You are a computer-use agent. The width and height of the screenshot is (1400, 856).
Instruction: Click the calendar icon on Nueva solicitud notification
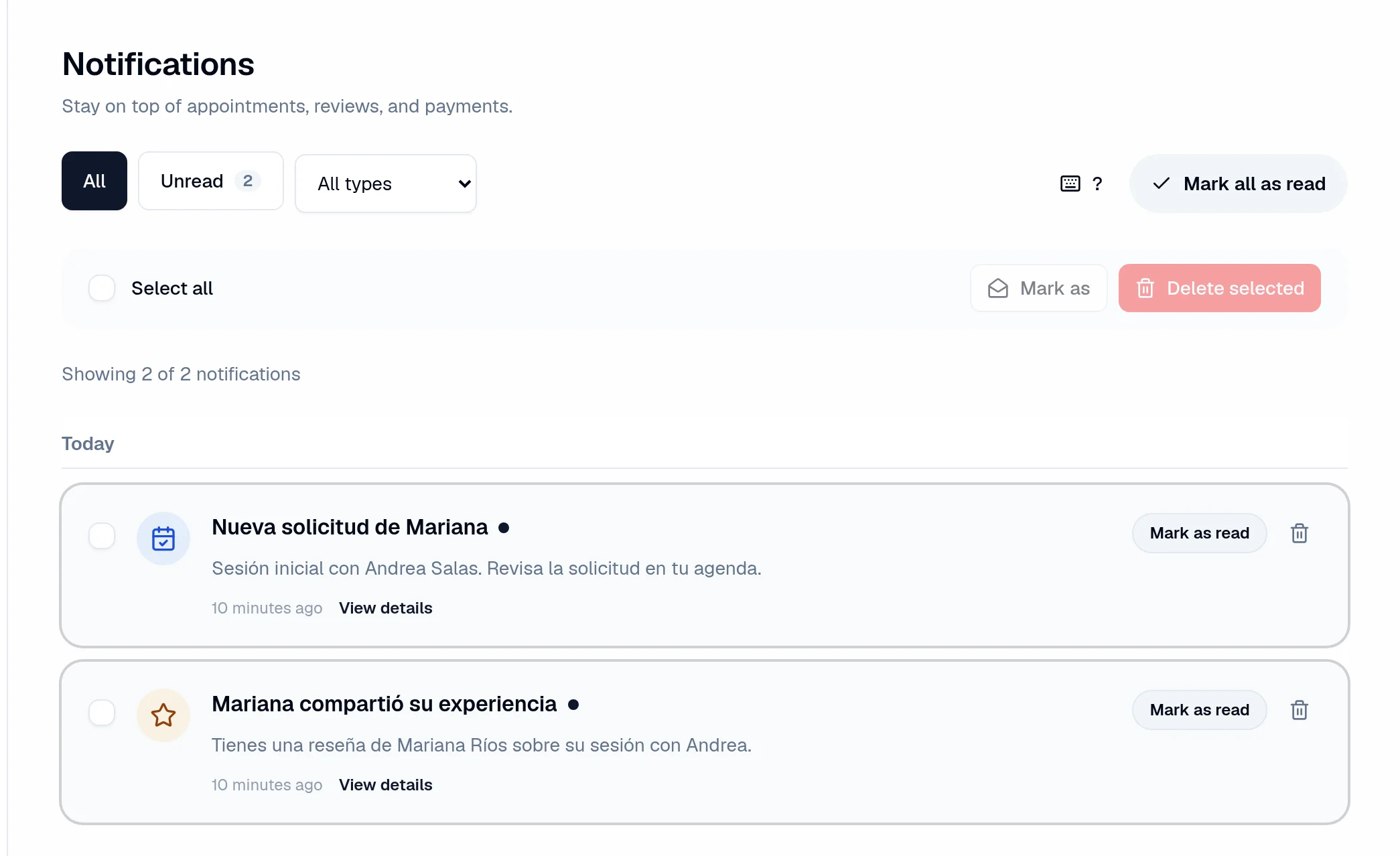coord(163,539)
